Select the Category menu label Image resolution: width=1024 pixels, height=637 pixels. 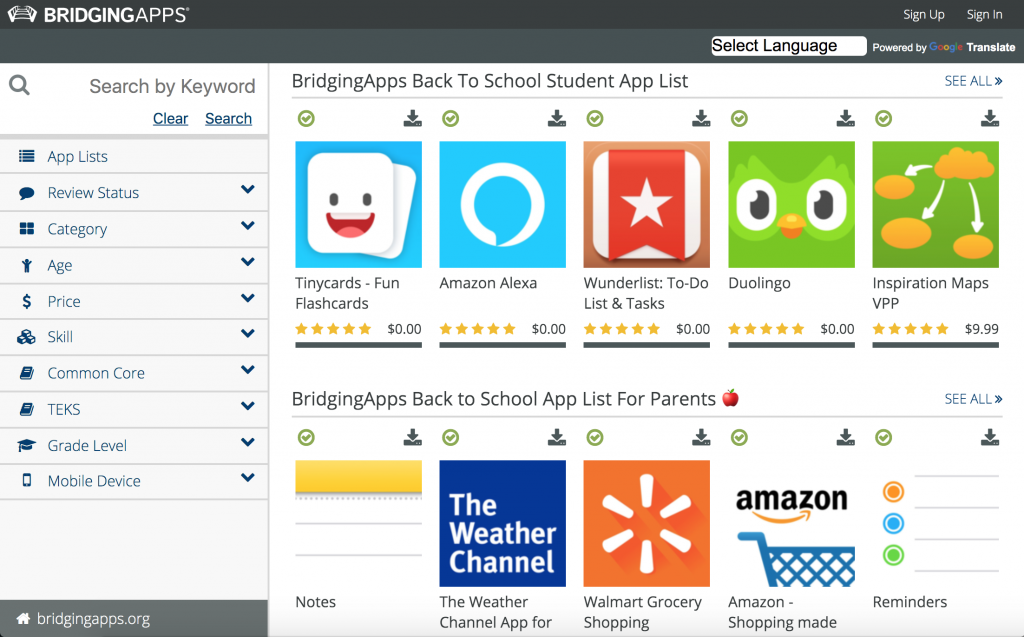coord(77,229)
